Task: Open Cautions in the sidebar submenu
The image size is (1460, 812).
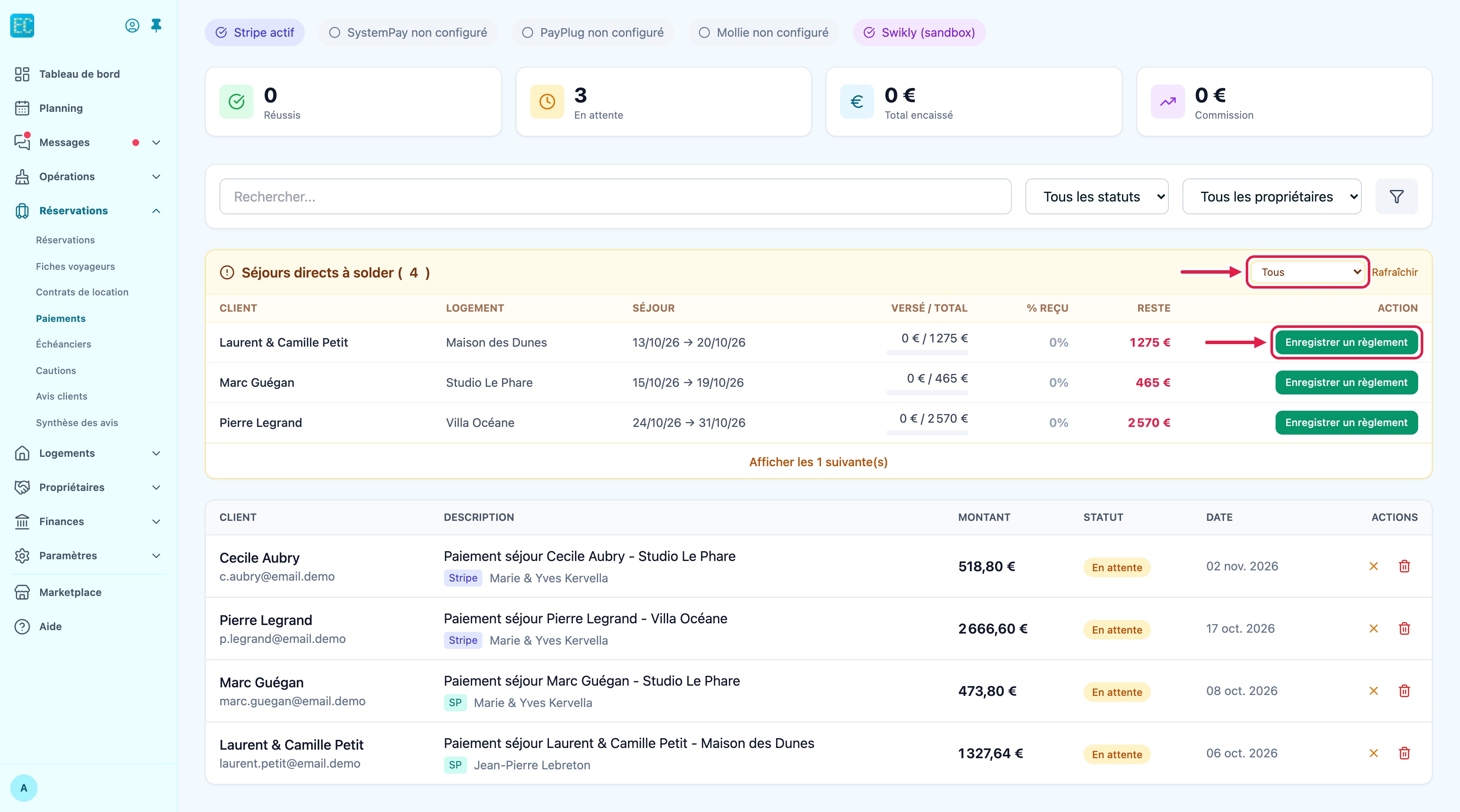Action: pyautogui.click(x=55, y=371)
